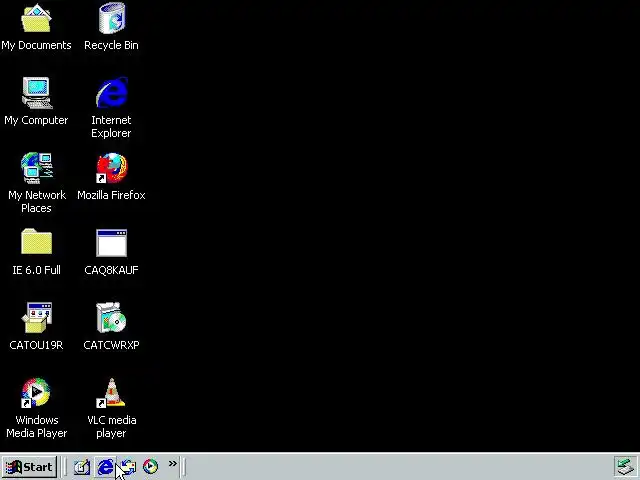
Task: Click the 'CATCWRXP' label text
Action: 111,345
